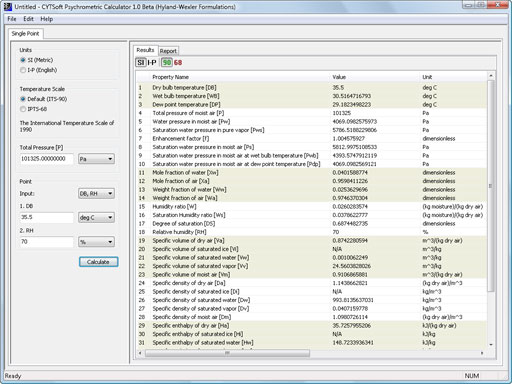Select Specific enthalpy of dry air [Ha] row
Image resolution: width=512 pixels, height=384 pixels.
[x=311, y=326]
